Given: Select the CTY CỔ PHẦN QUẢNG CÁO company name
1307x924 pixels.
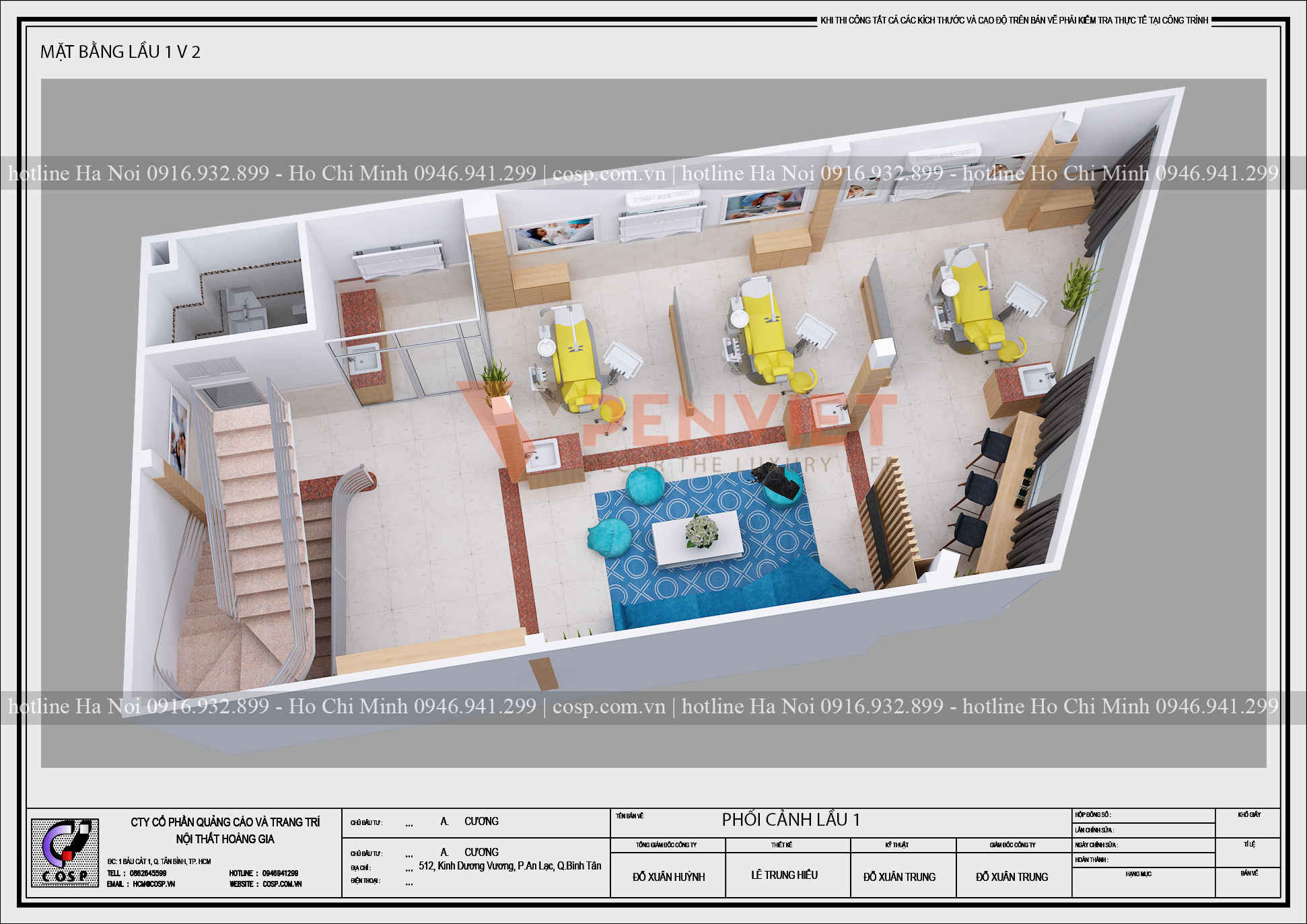Looking at the screenshot, I should coord(225,822).
